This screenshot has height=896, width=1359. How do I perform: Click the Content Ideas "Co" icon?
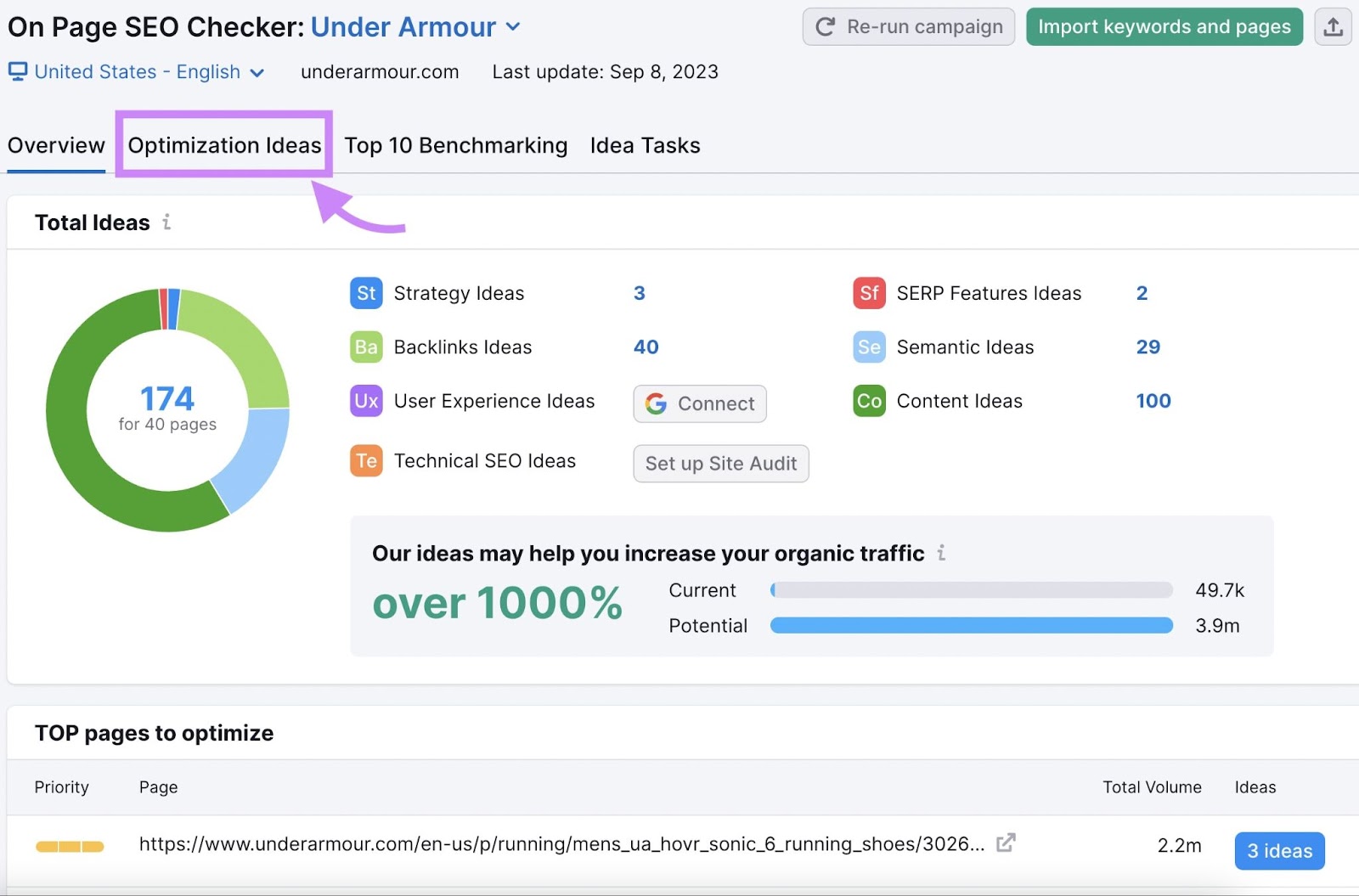point(868,401)
